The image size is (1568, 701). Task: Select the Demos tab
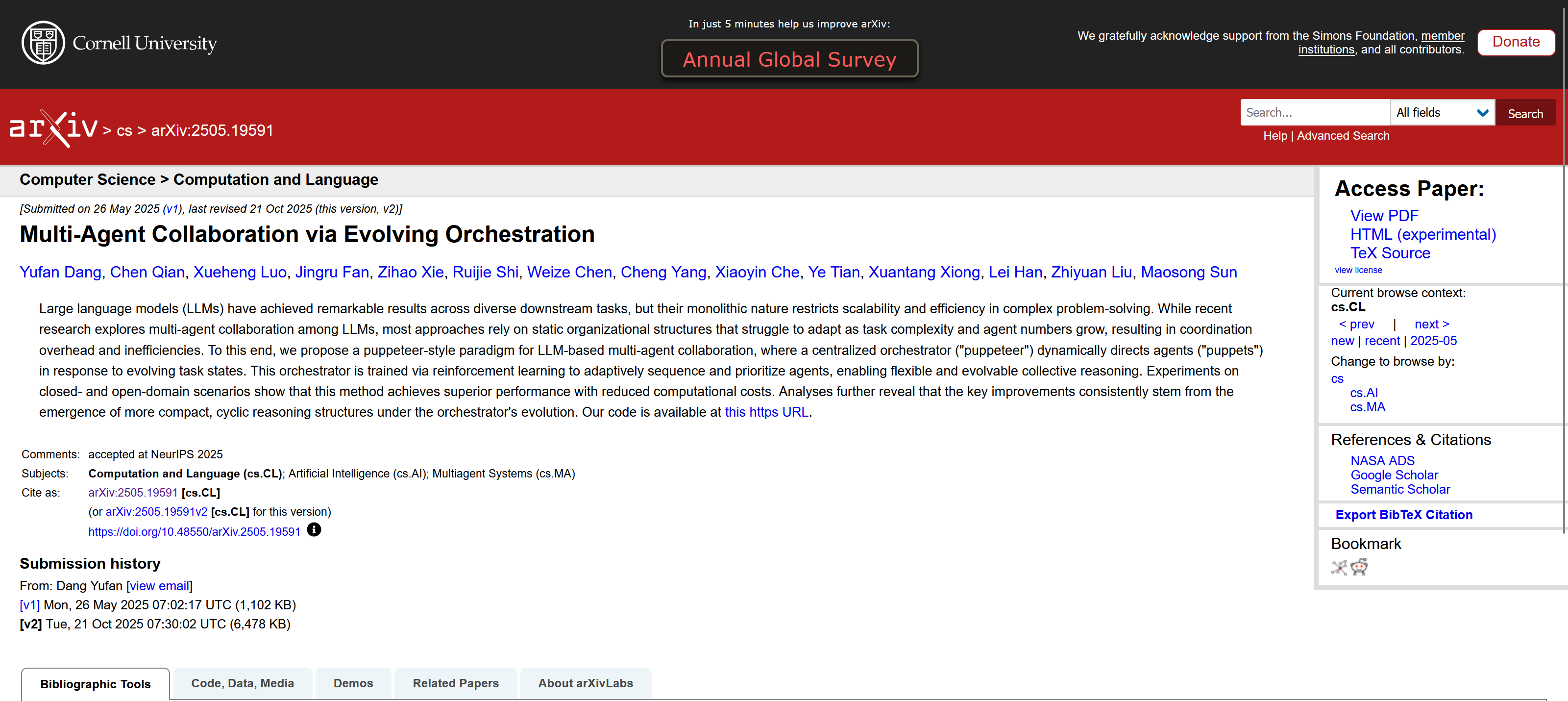tap(353, 683)
